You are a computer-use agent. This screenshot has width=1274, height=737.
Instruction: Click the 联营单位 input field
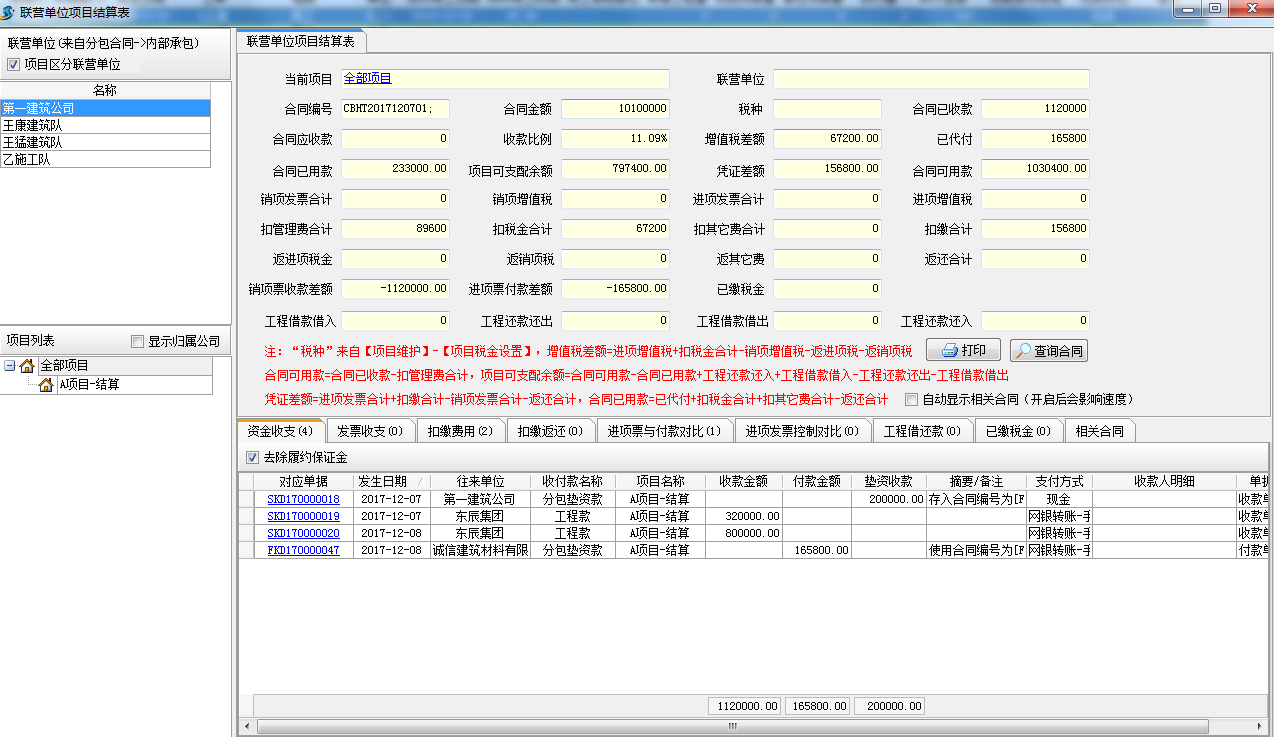[x=930, y=79]
